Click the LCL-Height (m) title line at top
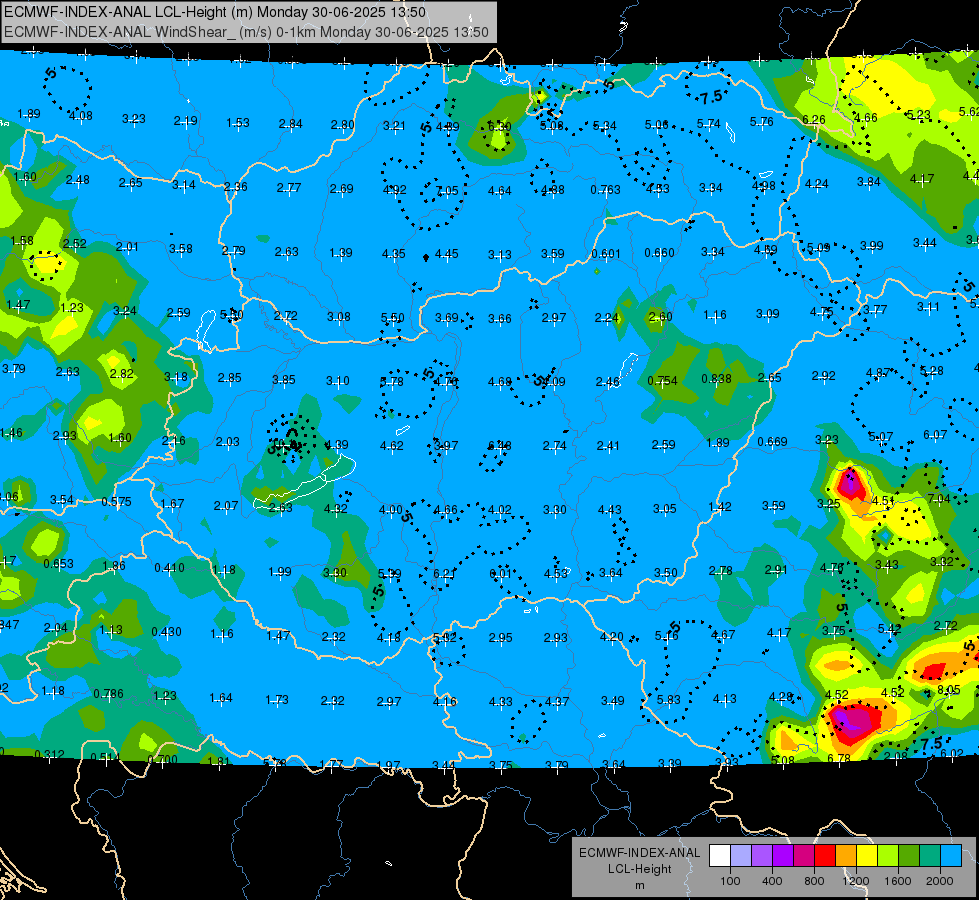The width and height of the screenshot is (979, 900). [215, 12]
